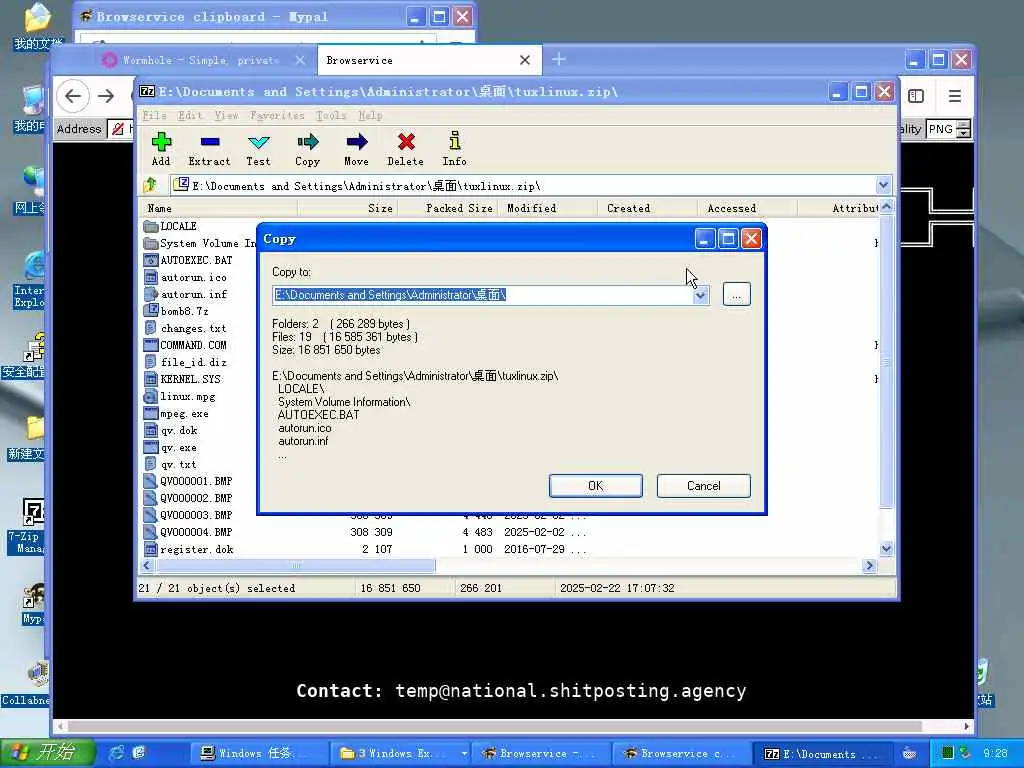Open the View menu in 7-Zip

point(227,116)
